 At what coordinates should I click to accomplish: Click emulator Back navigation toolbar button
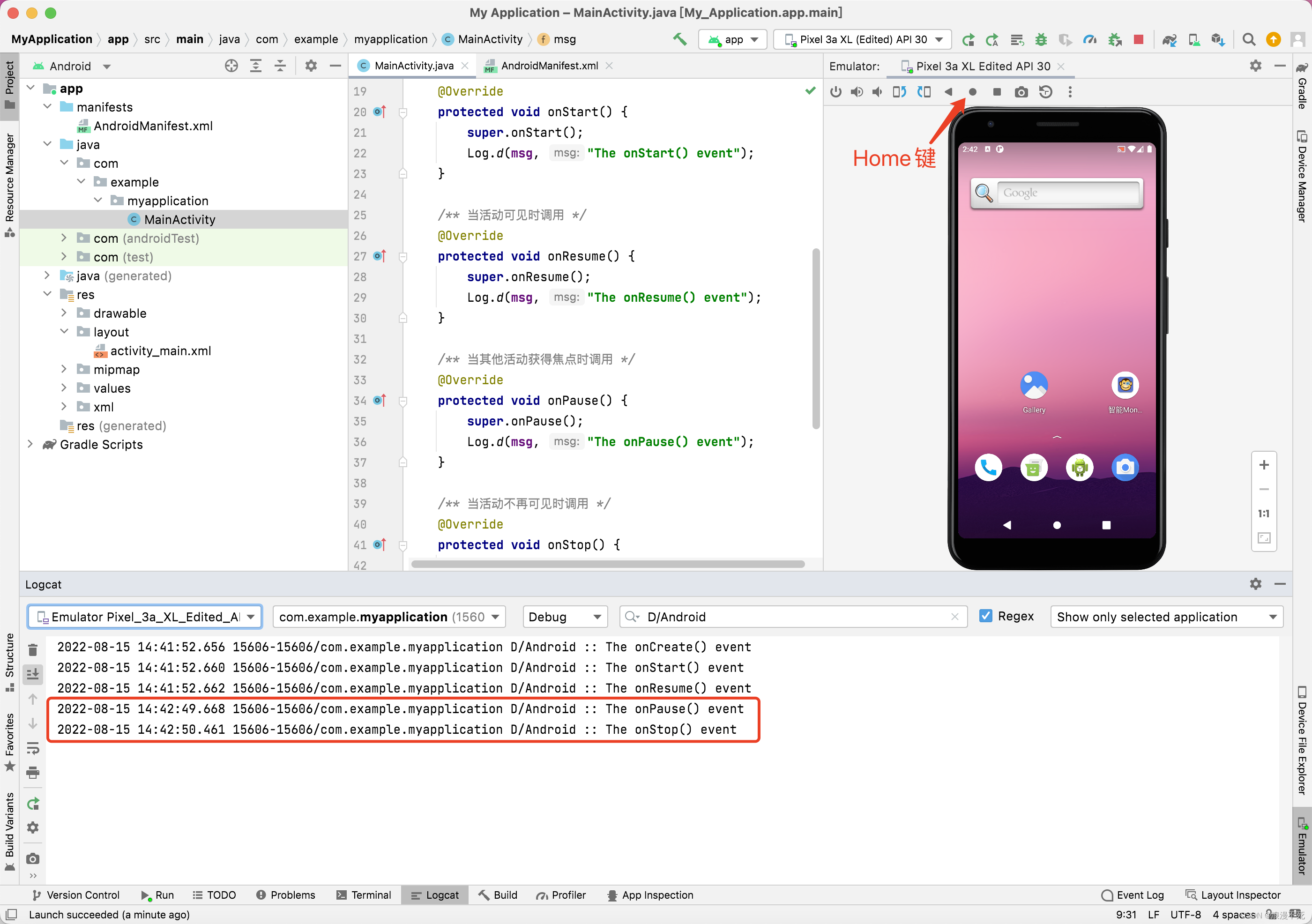[948, 92]
